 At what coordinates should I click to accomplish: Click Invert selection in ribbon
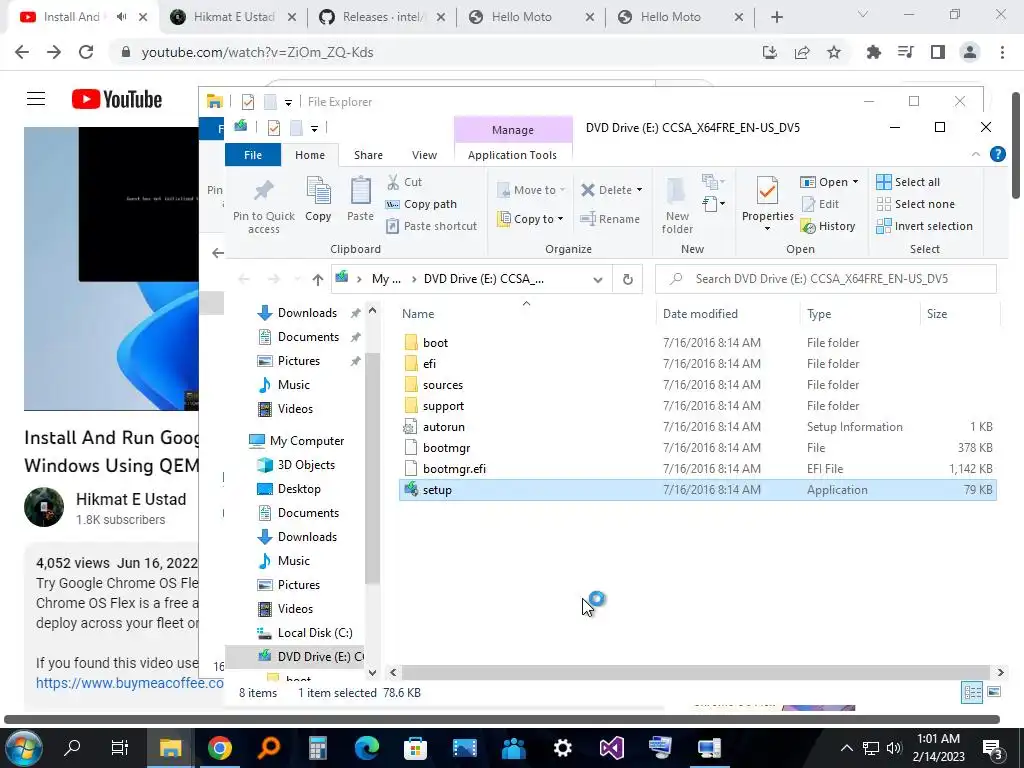click(924, 226)
